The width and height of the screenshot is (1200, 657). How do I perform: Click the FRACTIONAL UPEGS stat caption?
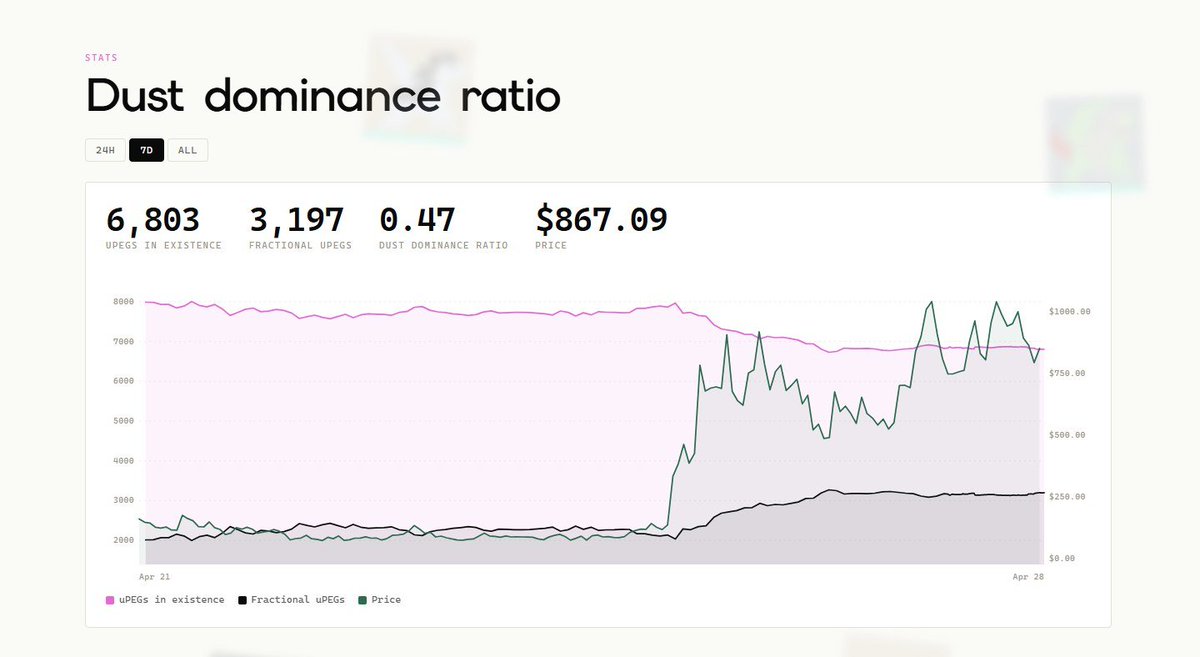click(301, 245)
